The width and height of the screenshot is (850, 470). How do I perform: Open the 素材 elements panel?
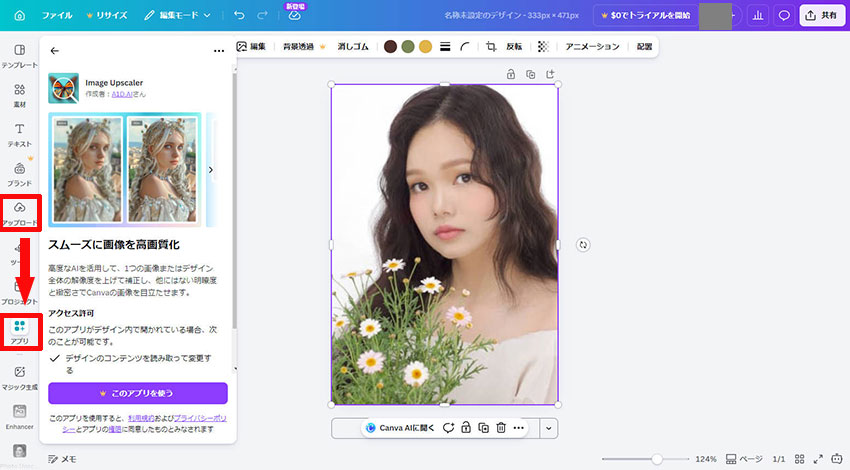click(20, 95)
